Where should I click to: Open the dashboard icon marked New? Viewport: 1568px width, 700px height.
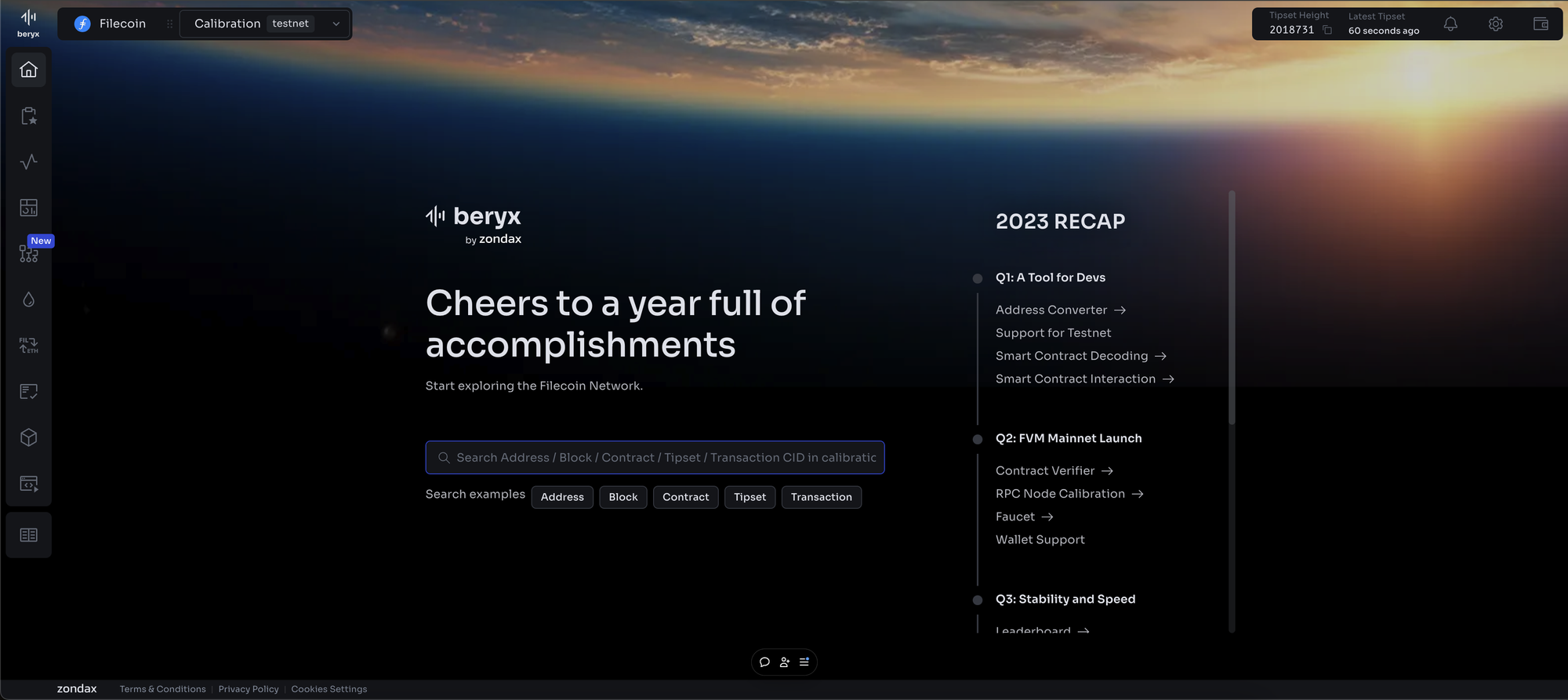coord(28,253)
